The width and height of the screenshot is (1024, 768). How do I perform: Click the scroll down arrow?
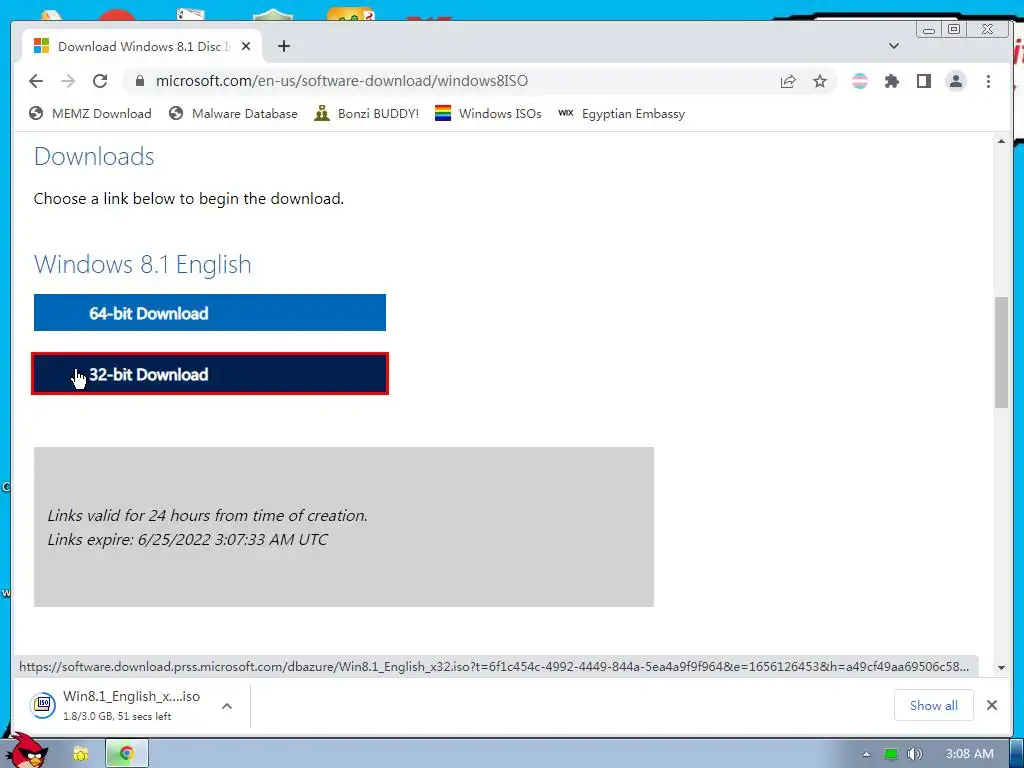(x=1001, y=668)
